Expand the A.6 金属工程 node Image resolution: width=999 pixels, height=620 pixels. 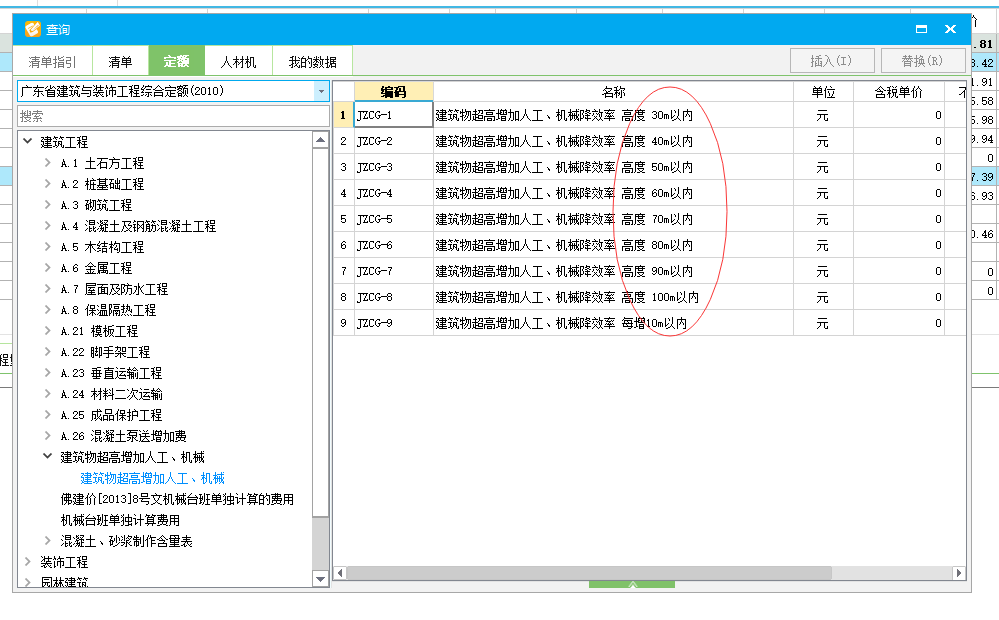click(x=48, y=268)
